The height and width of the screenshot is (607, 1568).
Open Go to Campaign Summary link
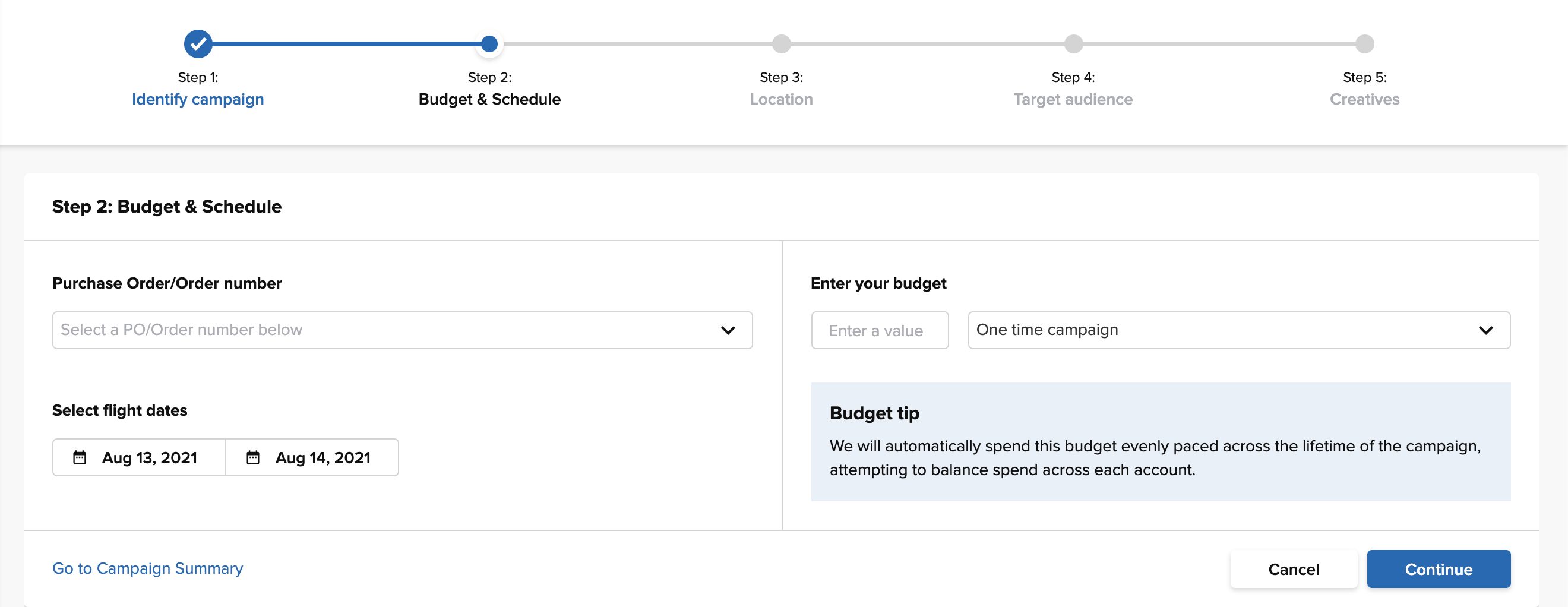click(x=147, y=568)
